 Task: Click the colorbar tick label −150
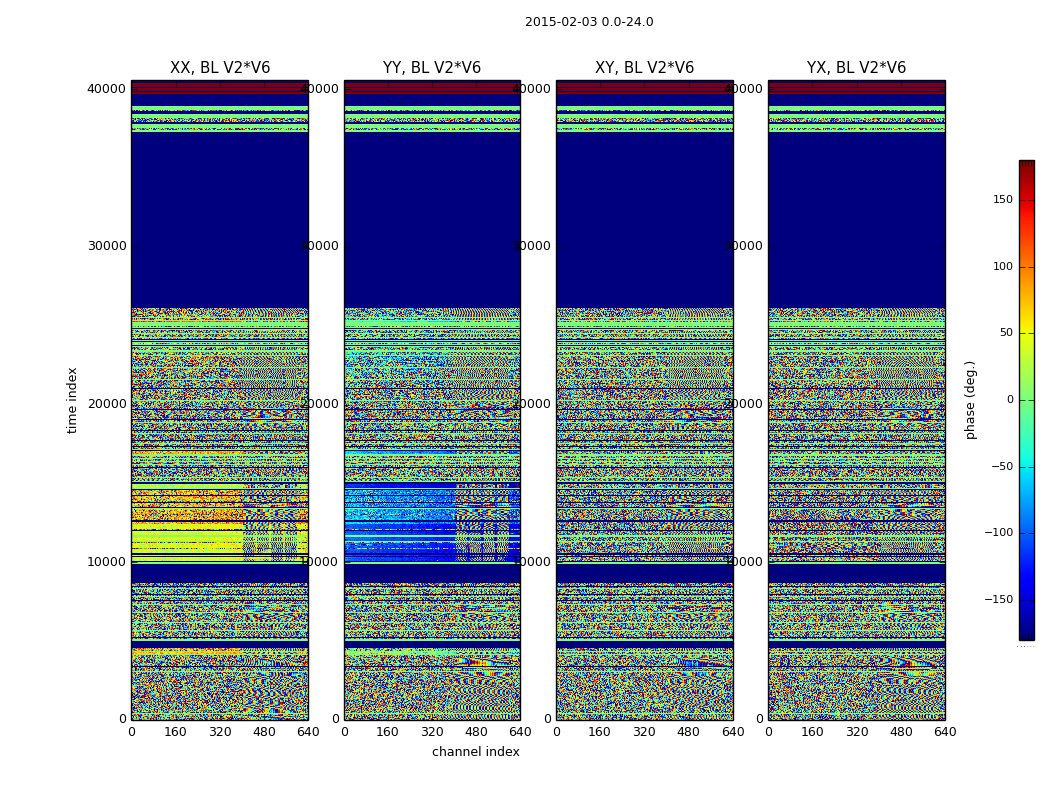pyautogui.click(x=998, y=599)
